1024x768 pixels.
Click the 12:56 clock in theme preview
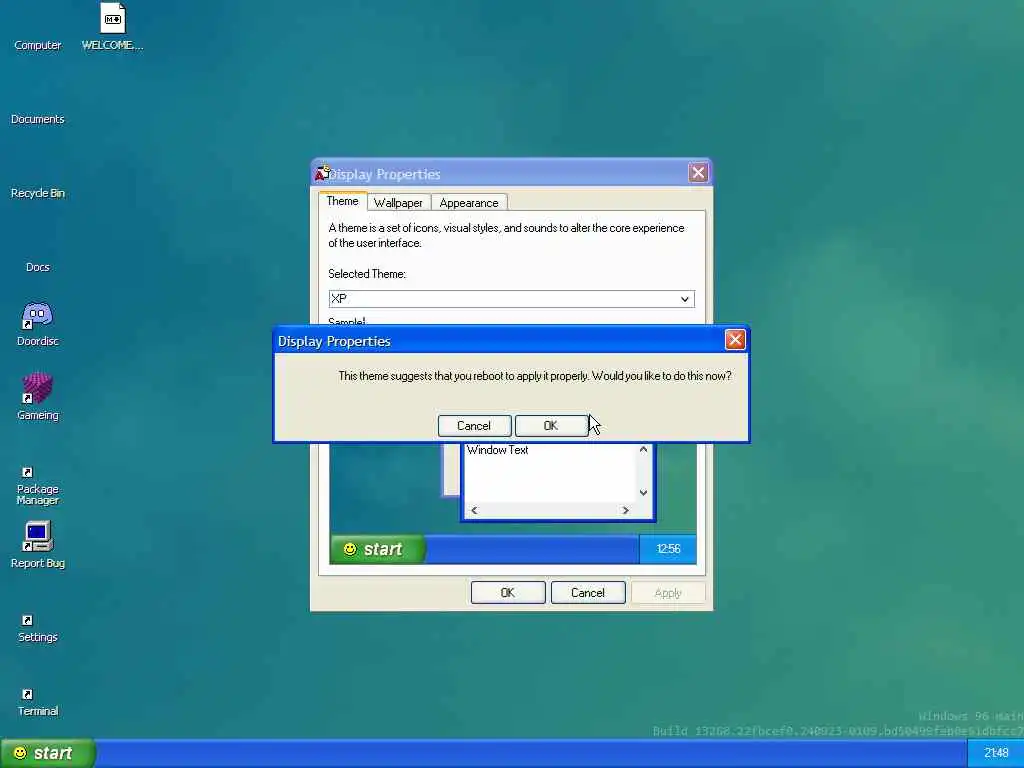point(668,549)
